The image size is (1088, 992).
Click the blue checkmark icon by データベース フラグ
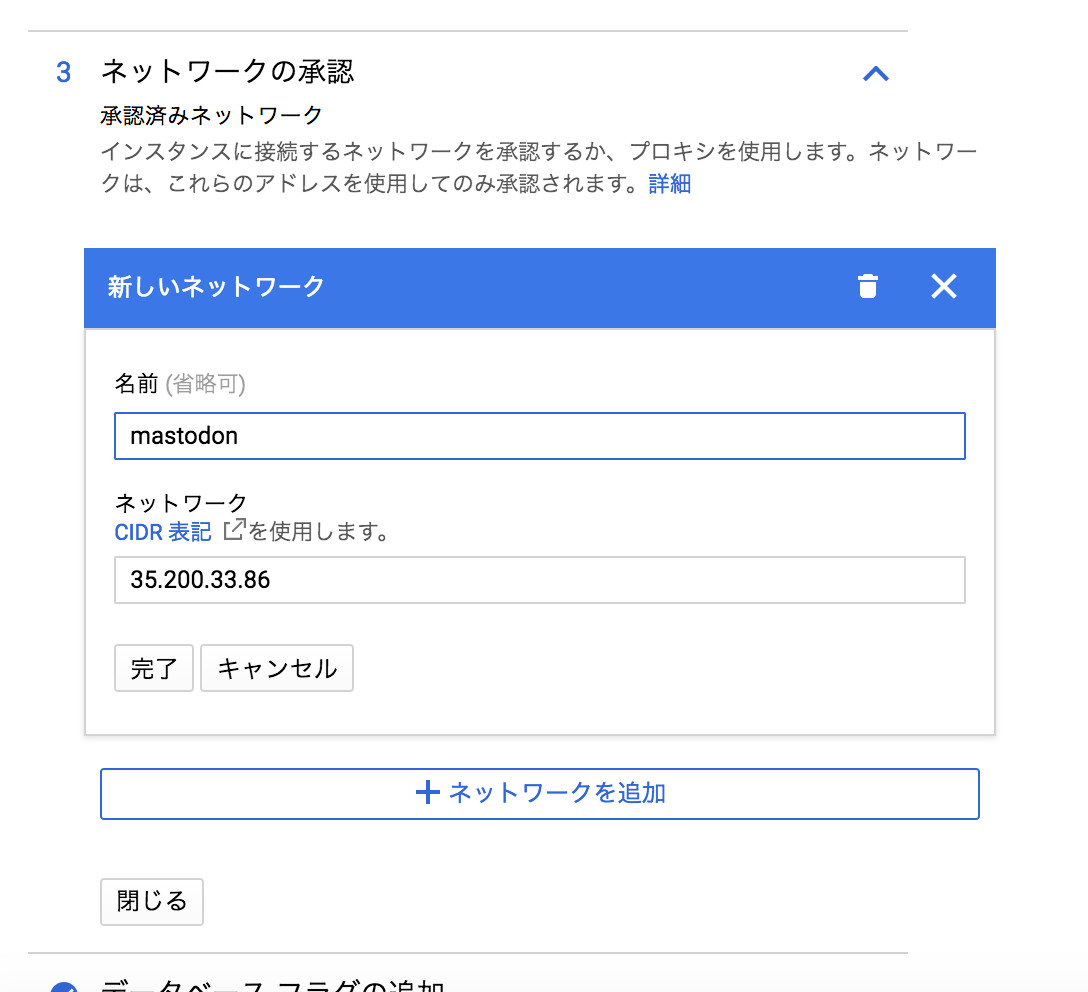[63, 986]
